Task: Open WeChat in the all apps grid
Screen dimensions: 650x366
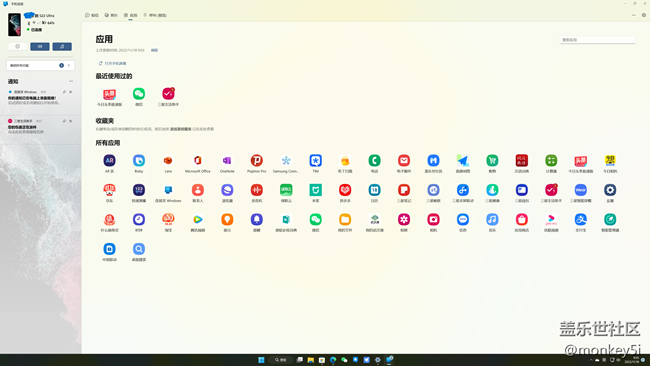Action: 315,219
